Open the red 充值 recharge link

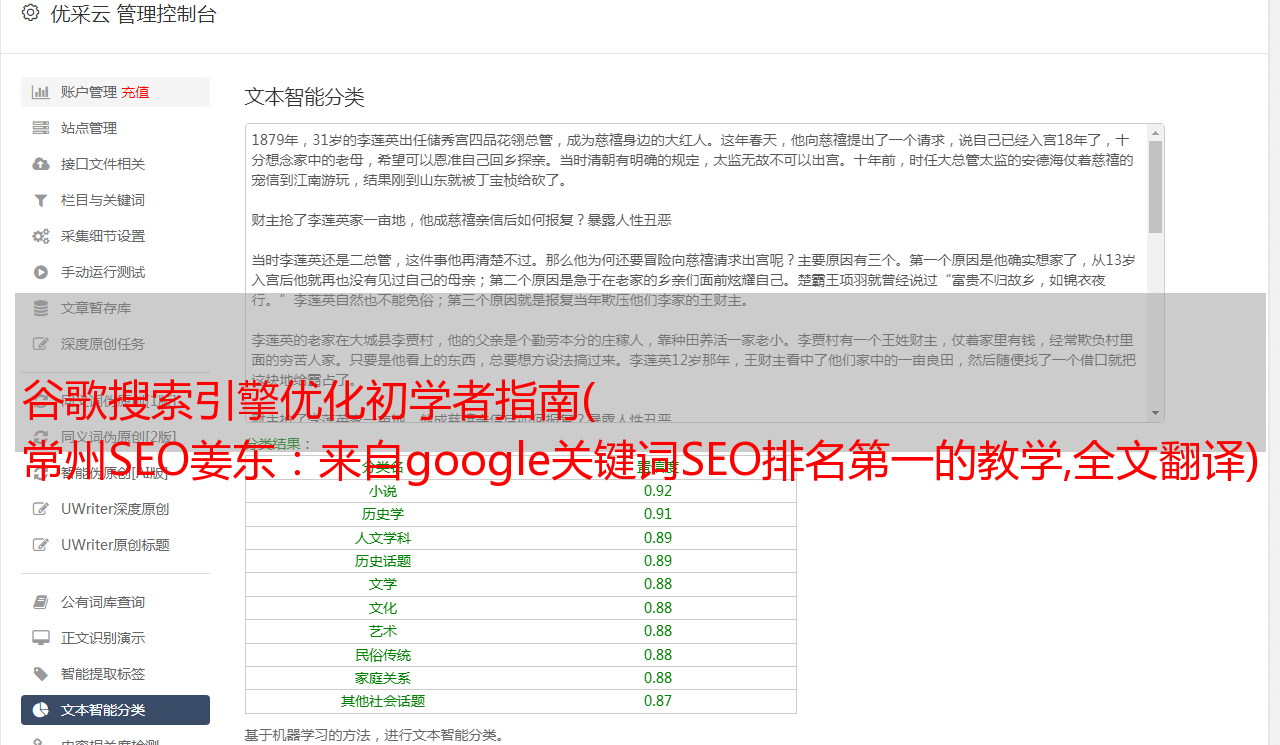point(135,92)
